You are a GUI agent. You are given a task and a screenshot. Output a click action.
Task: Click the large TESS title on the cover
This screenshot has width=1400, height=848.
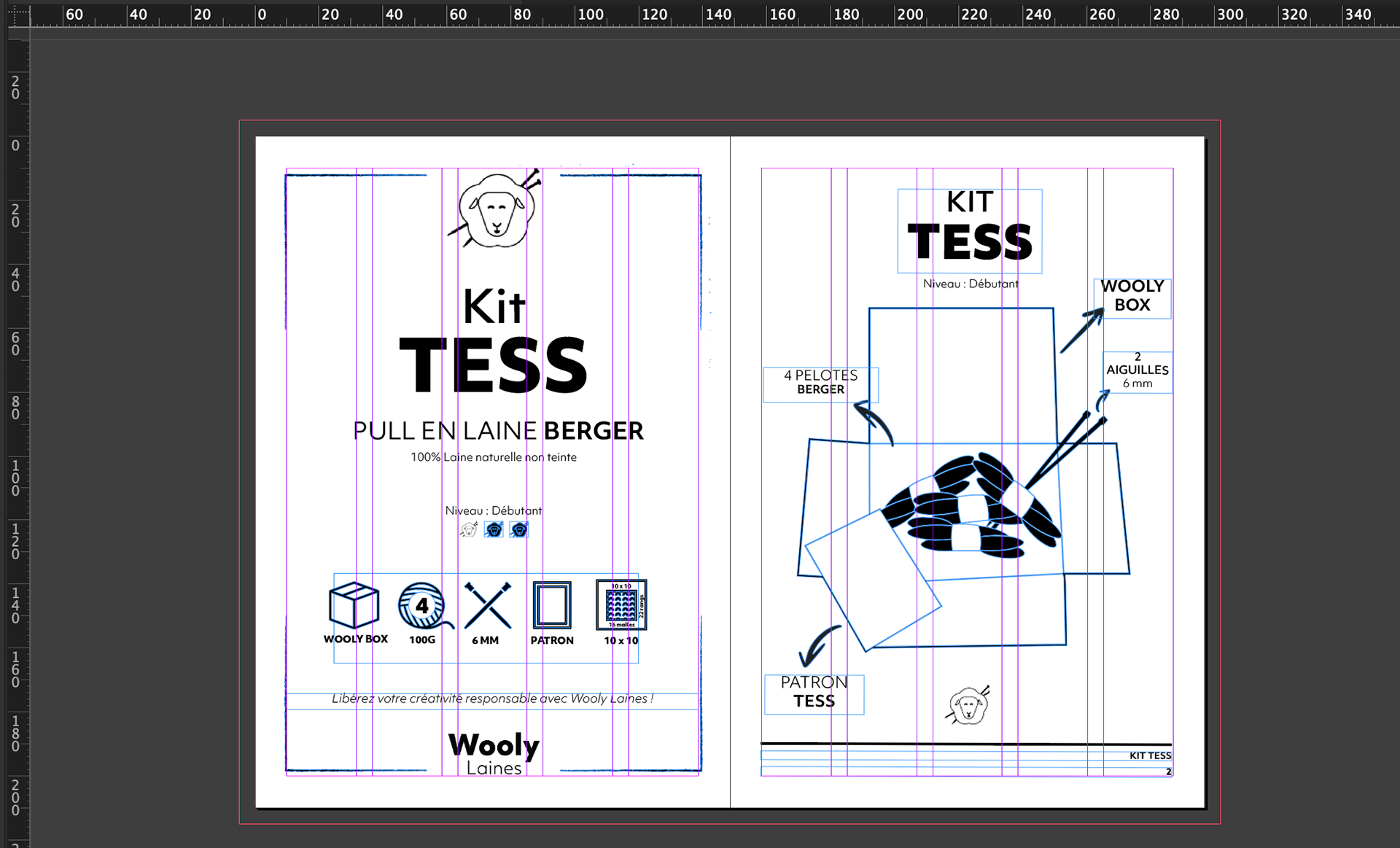click(494, 365)
